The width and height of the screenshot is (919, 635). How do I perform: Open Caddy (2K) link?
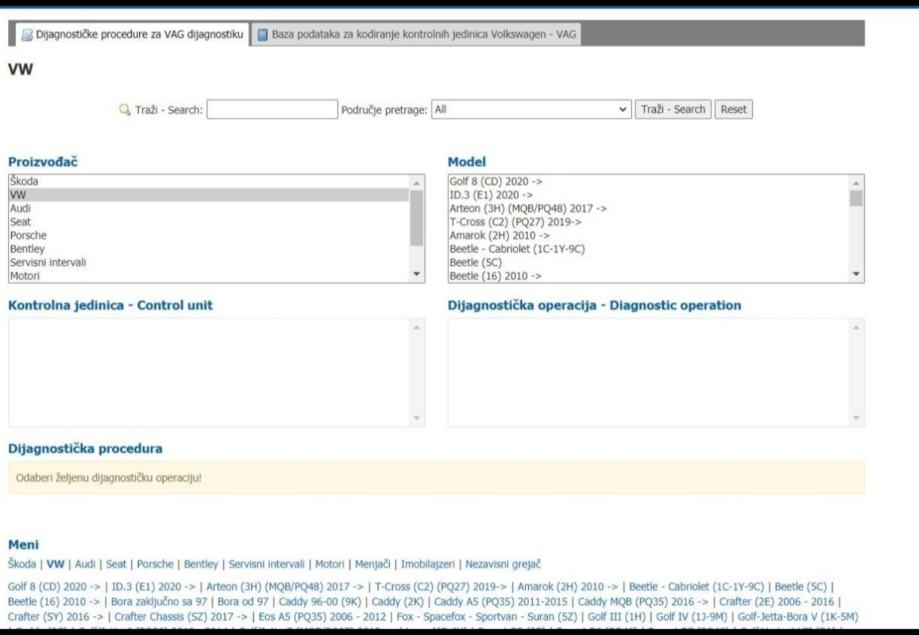click(x=397, y=602)
